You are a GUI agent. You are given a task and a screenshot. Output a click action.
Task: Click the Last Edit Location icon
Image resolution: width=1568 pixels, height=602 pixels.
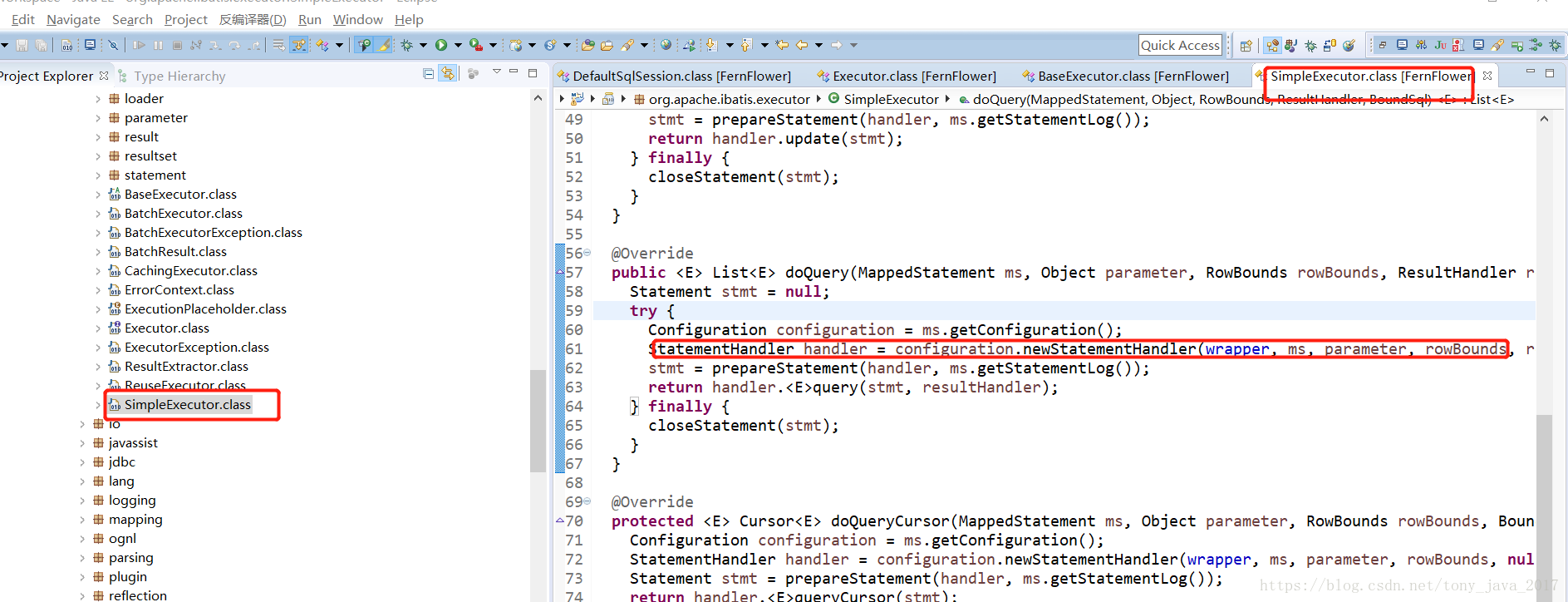tap(781, 45)
